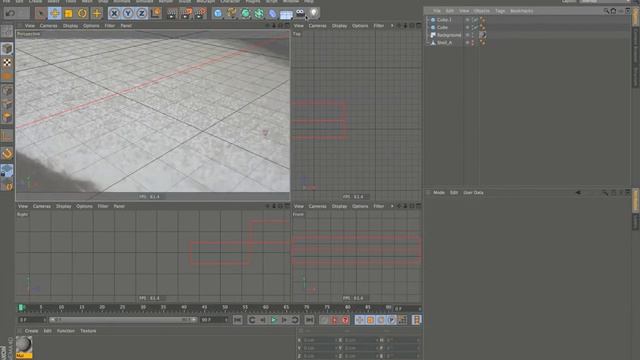Open Options menu of Top viewport

360,26
